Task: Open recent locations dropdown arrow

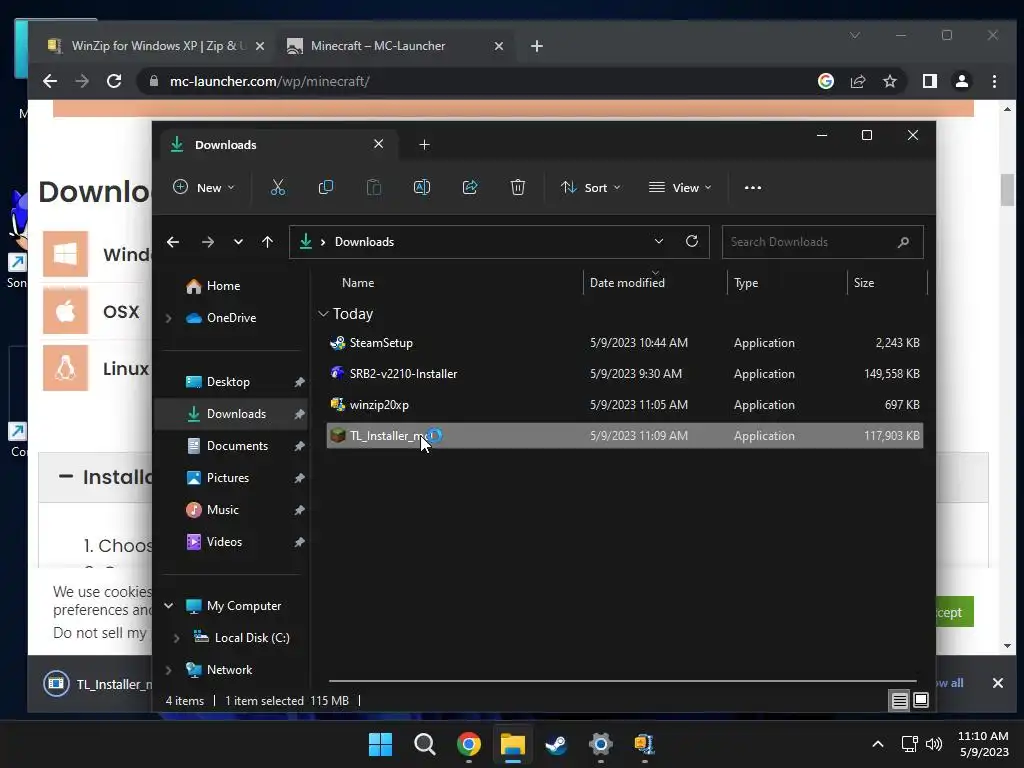Action: [x=238, y=242]
